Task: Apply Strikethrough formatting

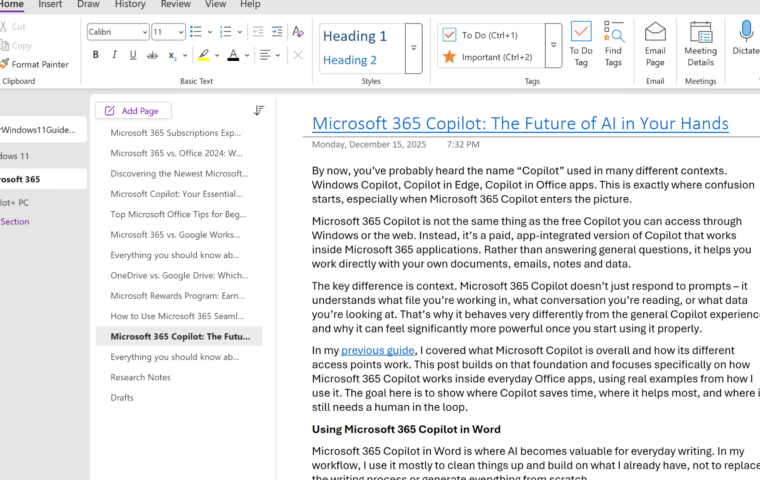Action: coord(152,55)
